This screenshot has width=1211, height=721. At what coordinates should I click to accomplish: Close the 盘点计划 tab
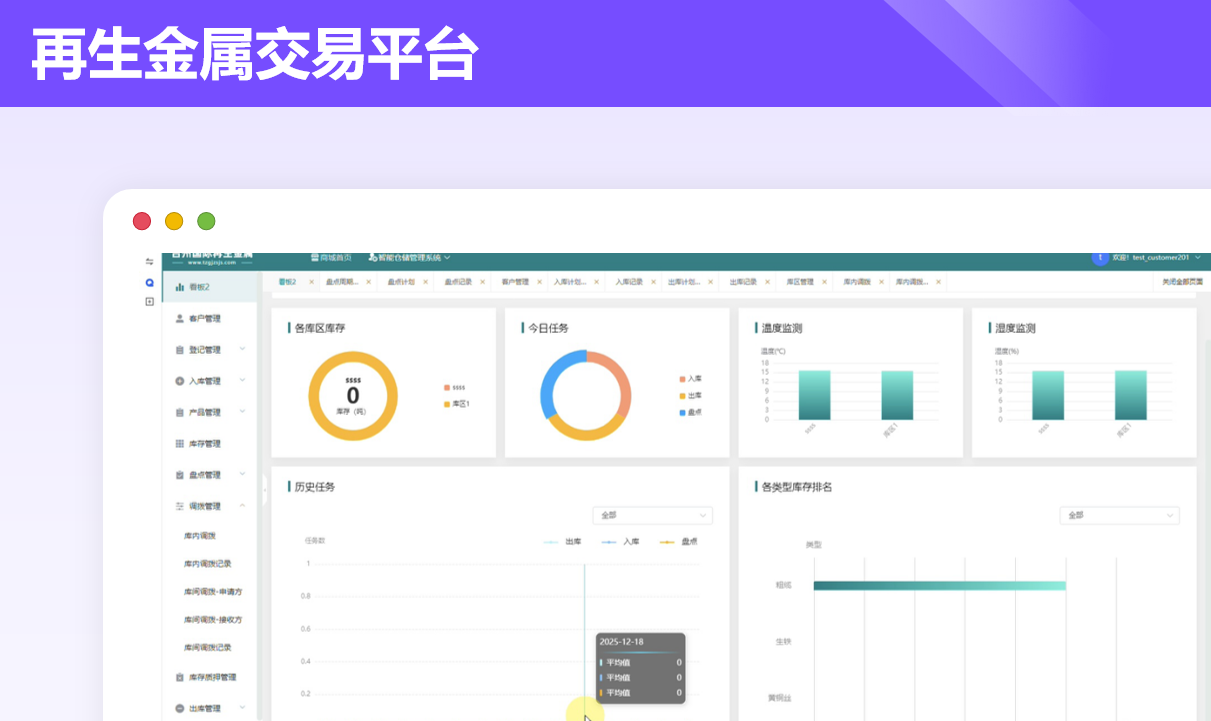pyautogui.click(x=426, y=282)
